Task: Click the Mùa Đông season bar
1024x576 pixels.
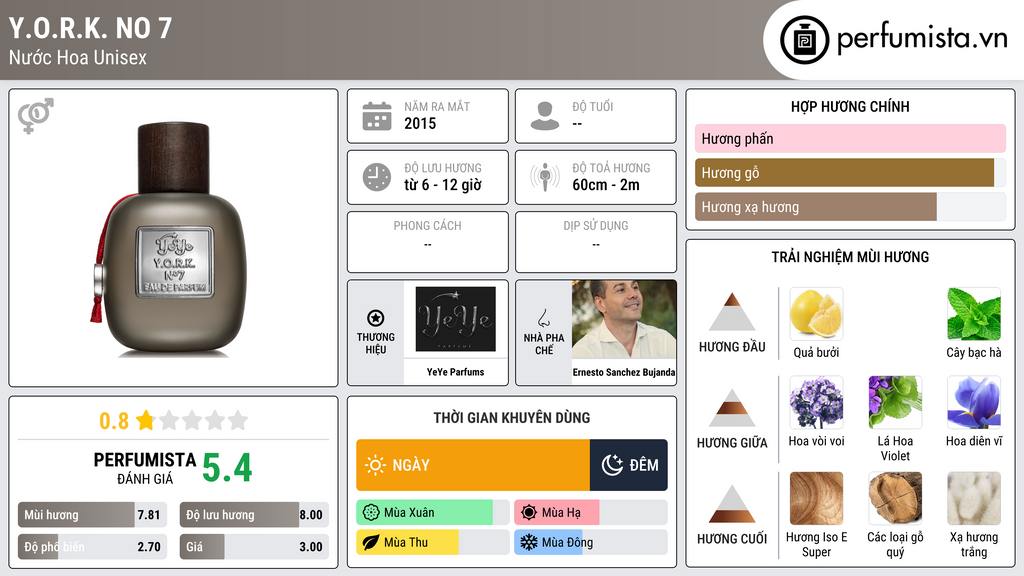Action: pyautogui.click(x=590, y=542)
